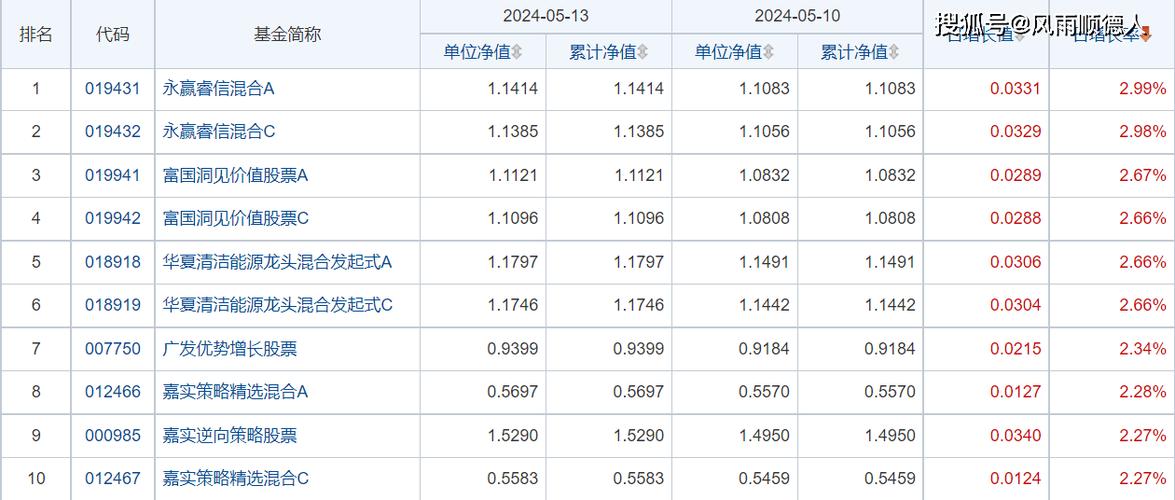Image resolution: width=1175 pixels, height=500 pixels.
Task: Open the 永赢睿信混合C fund page
Action: (x=219, y=132)
